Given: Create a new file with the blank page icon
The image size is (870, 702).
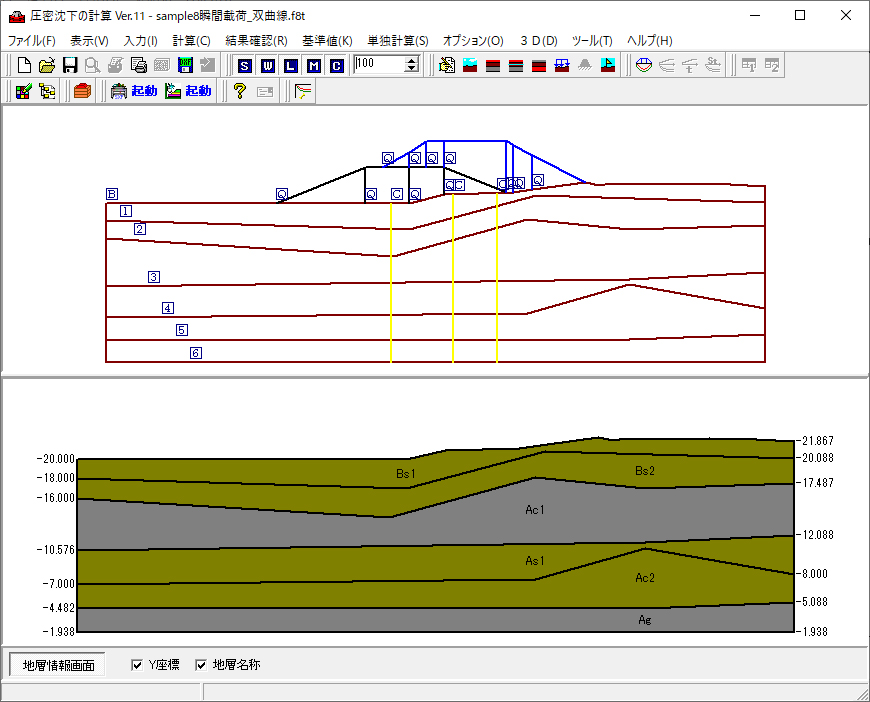Looking at the screenshot, I should (x=24, y=65).
